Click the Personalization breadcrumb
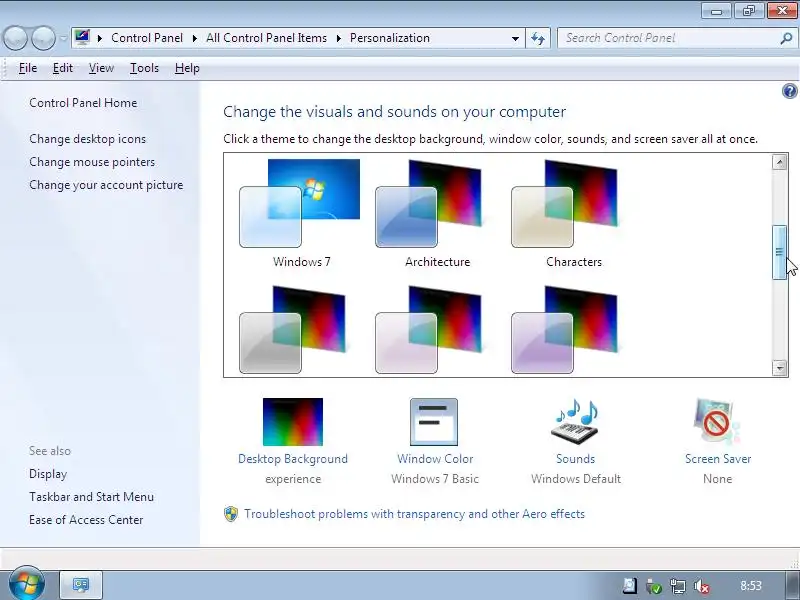Image resolution: width=800 pixels, height=600 pixels. point(390,38)
